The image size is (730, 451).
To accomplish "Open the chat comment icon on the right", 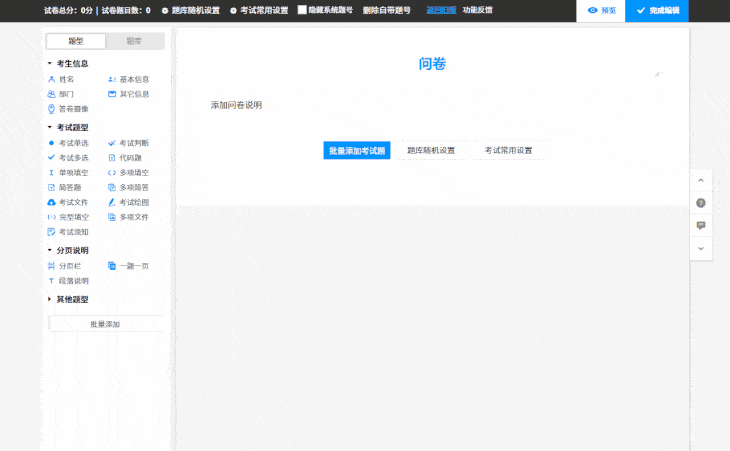I will [x=701, y=226].
